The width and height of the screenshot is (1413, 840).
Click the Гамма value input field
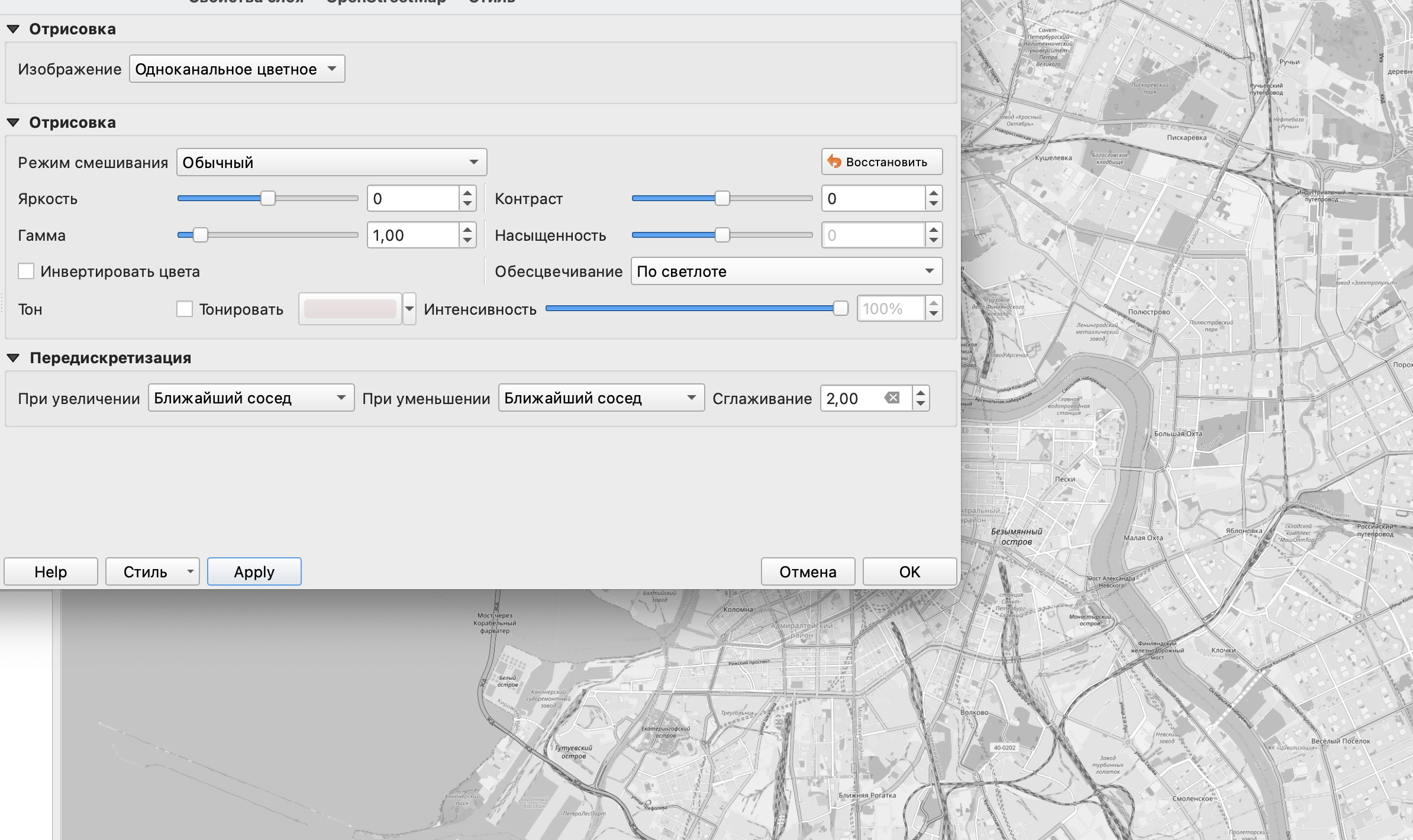(412, 235)
